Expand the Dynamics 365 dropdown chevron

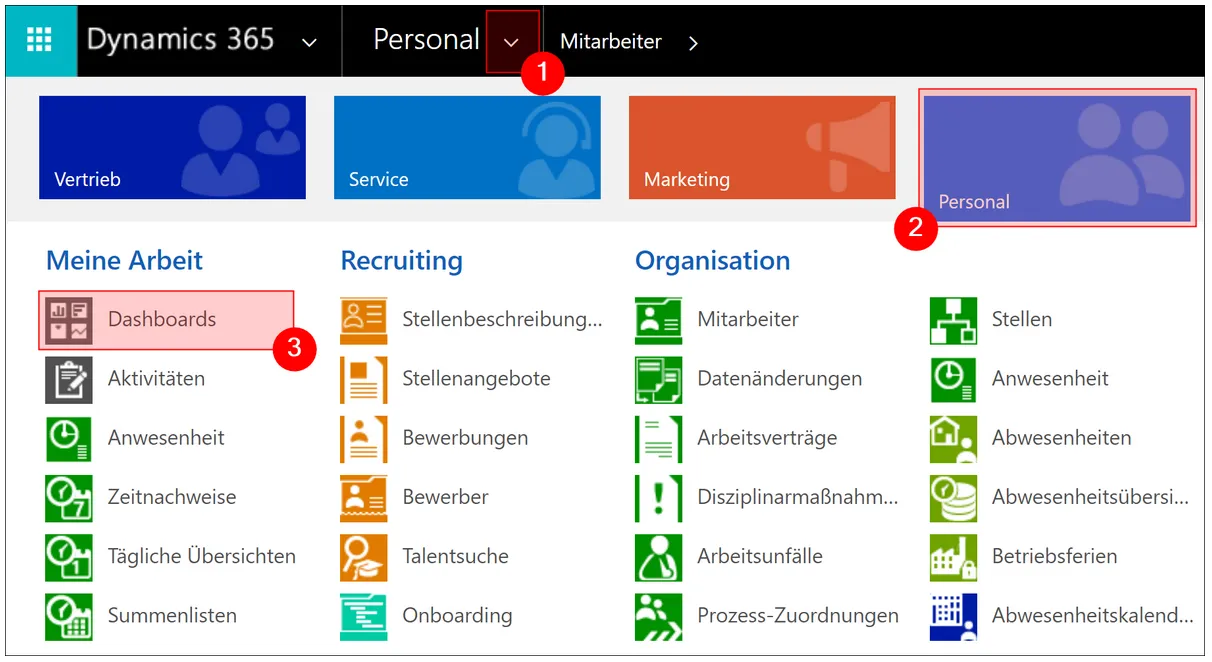click(309, 42)
